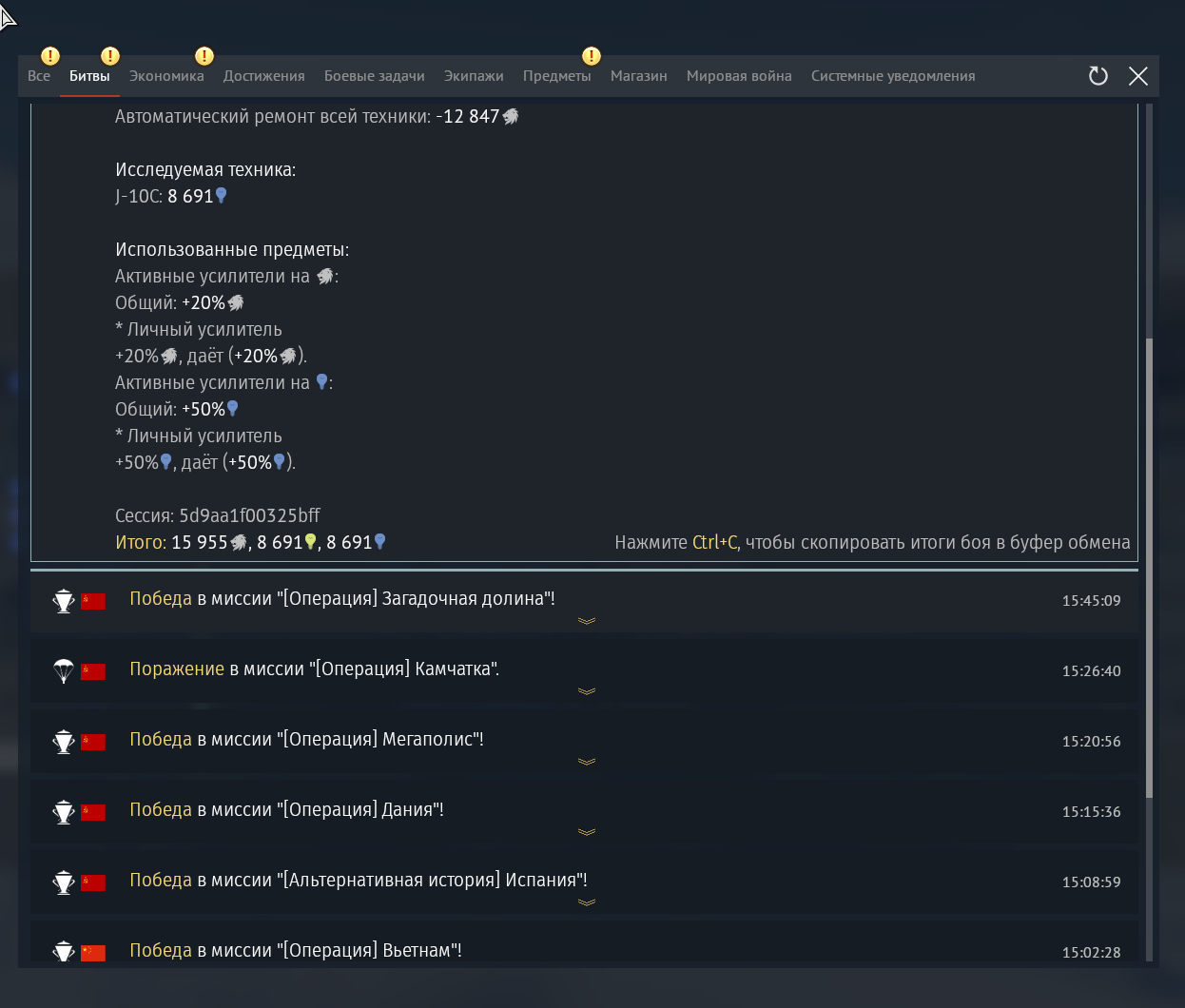1185x1008 pixels.
Task: Click the Общий +20% silver booster line
Action: coord(180,302)
